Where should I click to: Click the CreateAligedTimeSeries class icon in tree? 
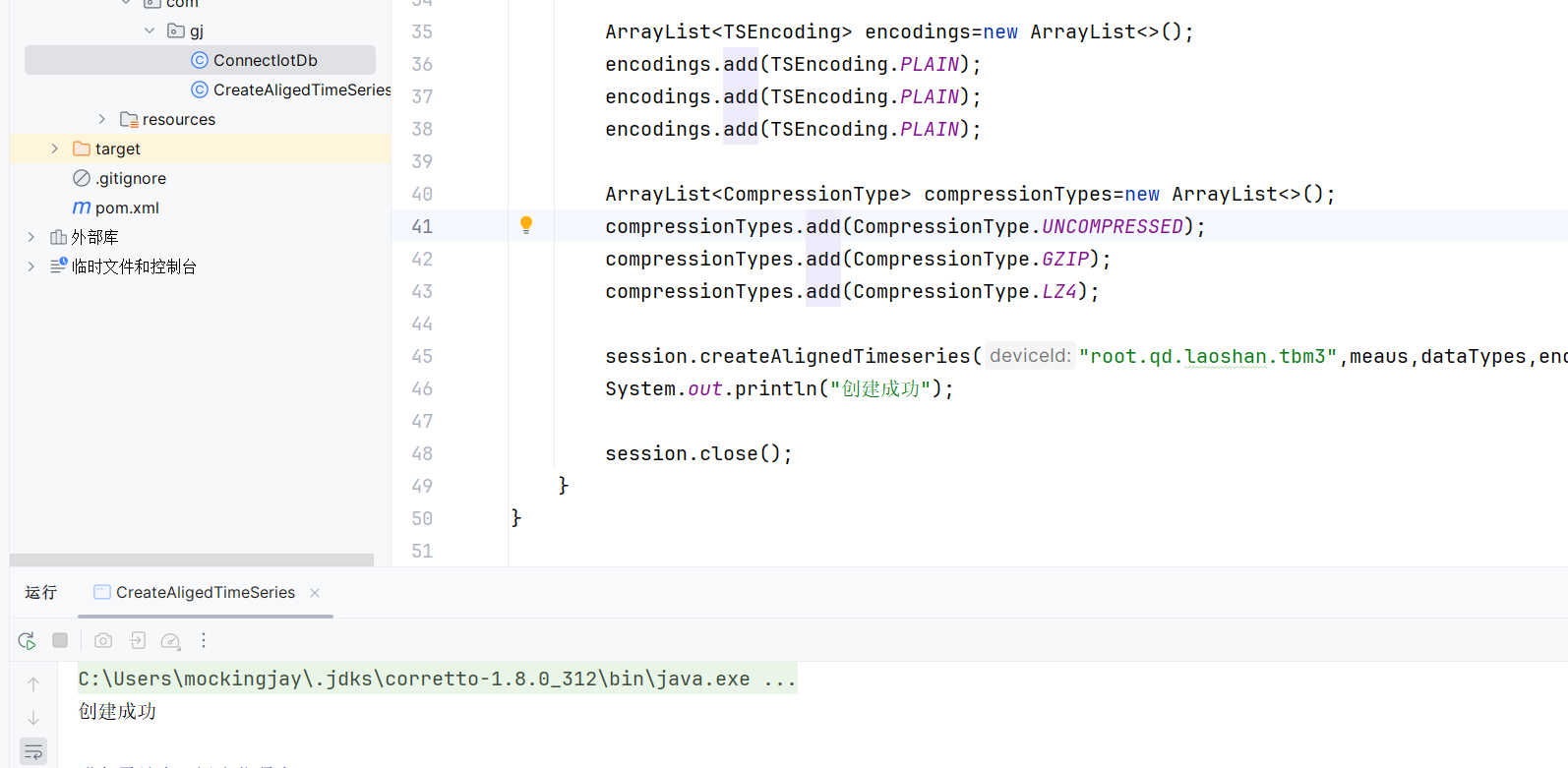click(200, 89)
